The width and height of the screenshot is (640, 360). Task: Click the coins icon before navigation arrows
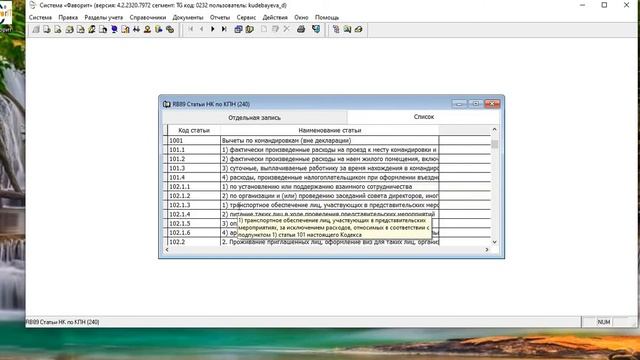coord(170,29)
